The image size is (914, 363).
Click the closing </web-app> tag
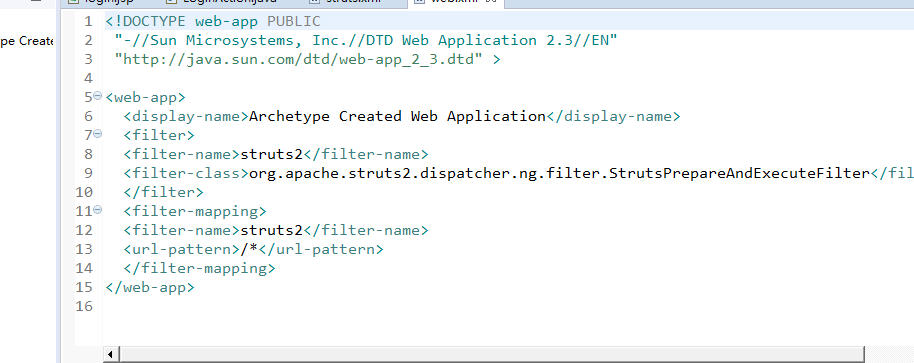(x=150, y=287)
